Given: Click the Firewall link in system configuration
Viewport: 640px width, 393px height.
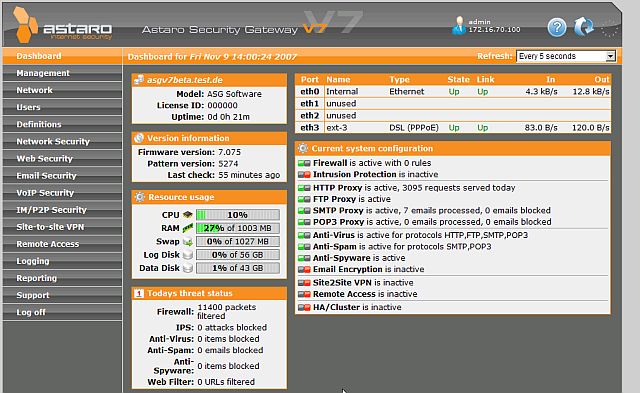Looking at the screenshot, I should click(x=330, y=163).
